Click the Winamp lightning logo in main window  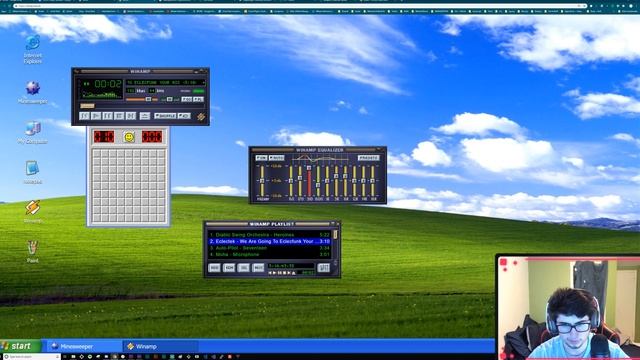(x=201, y=117)
